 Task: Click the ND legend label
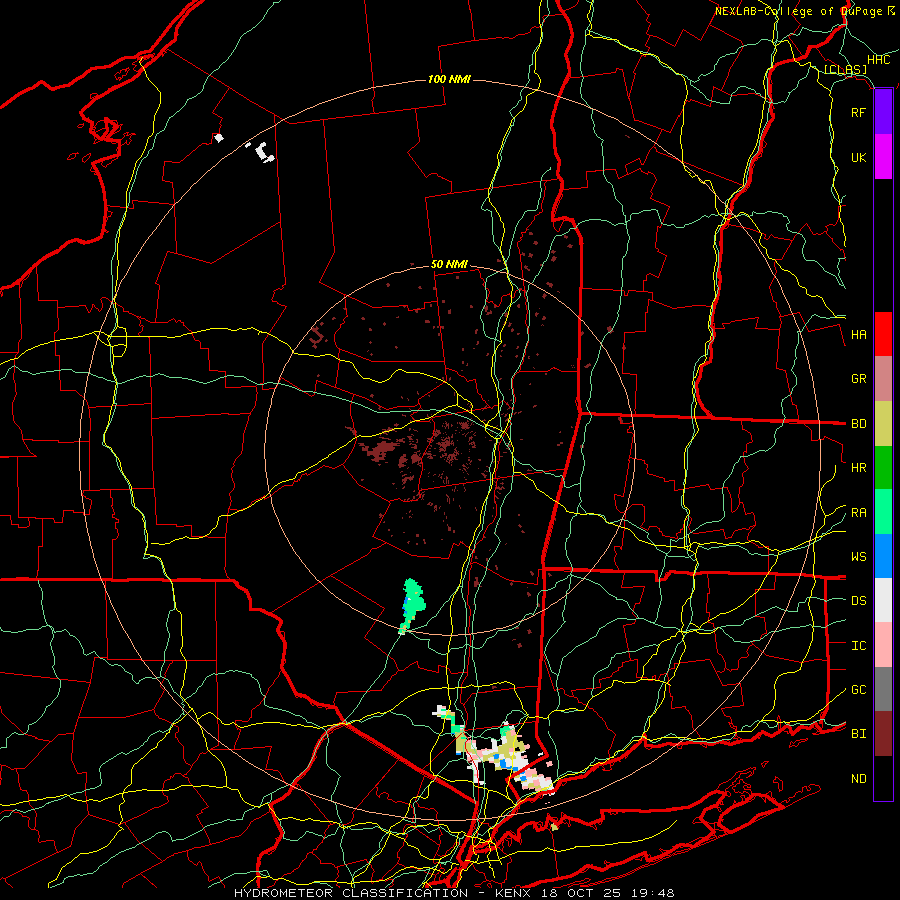(858, 779)
